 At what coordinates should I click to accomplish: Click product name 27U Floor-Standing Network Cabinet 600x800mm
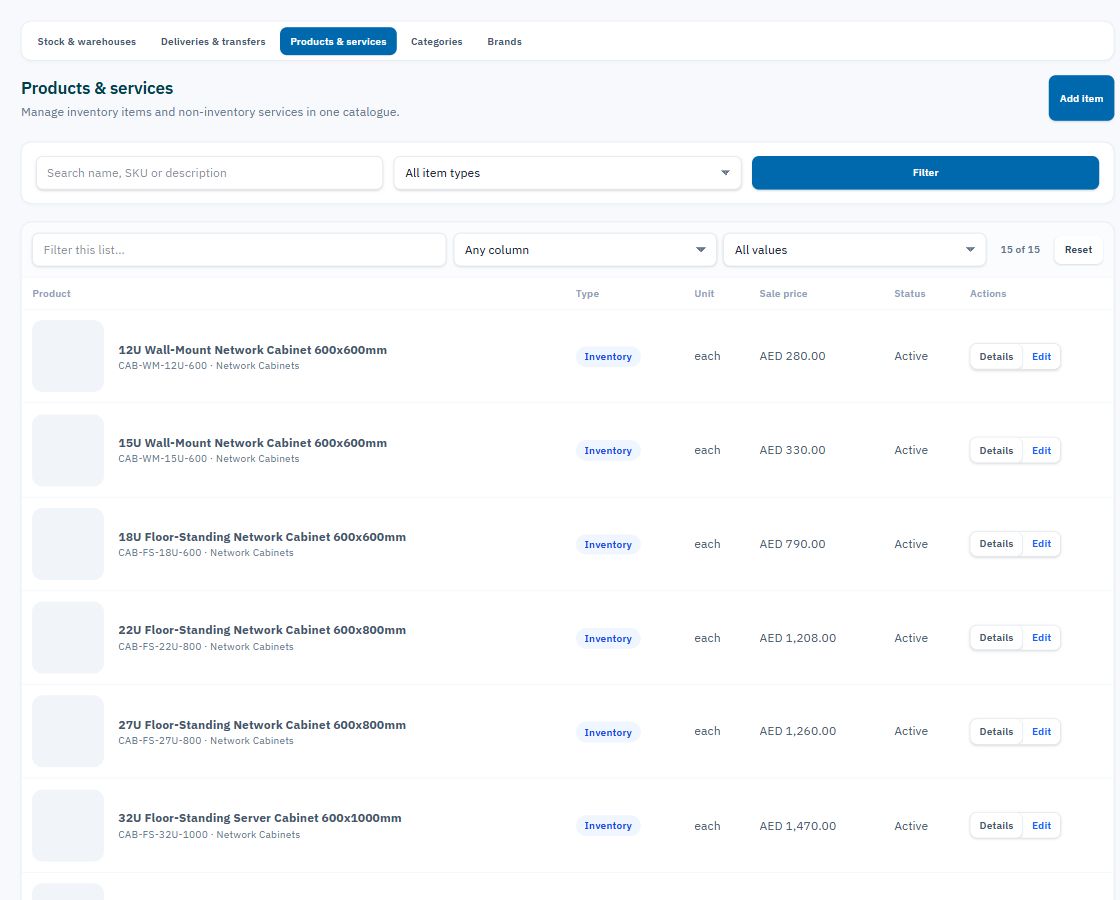coord(262,725)
